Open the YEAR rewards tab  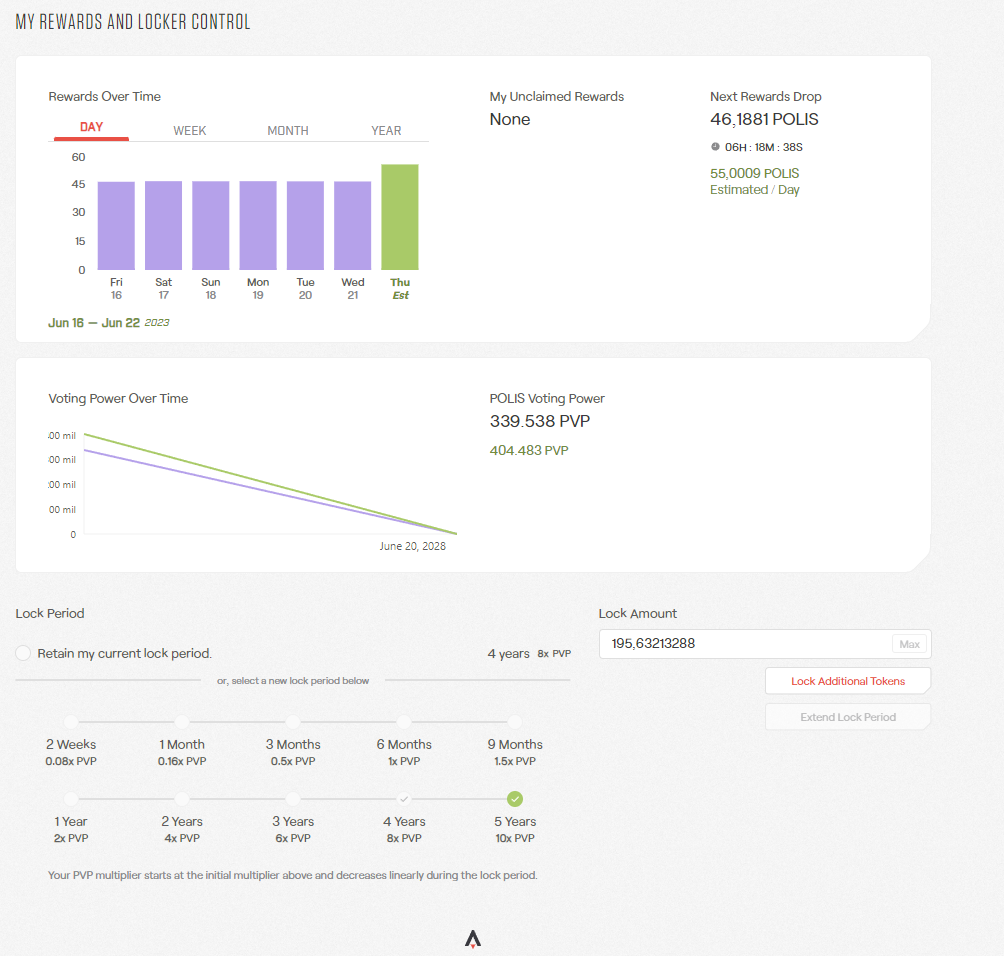point(386,131)
